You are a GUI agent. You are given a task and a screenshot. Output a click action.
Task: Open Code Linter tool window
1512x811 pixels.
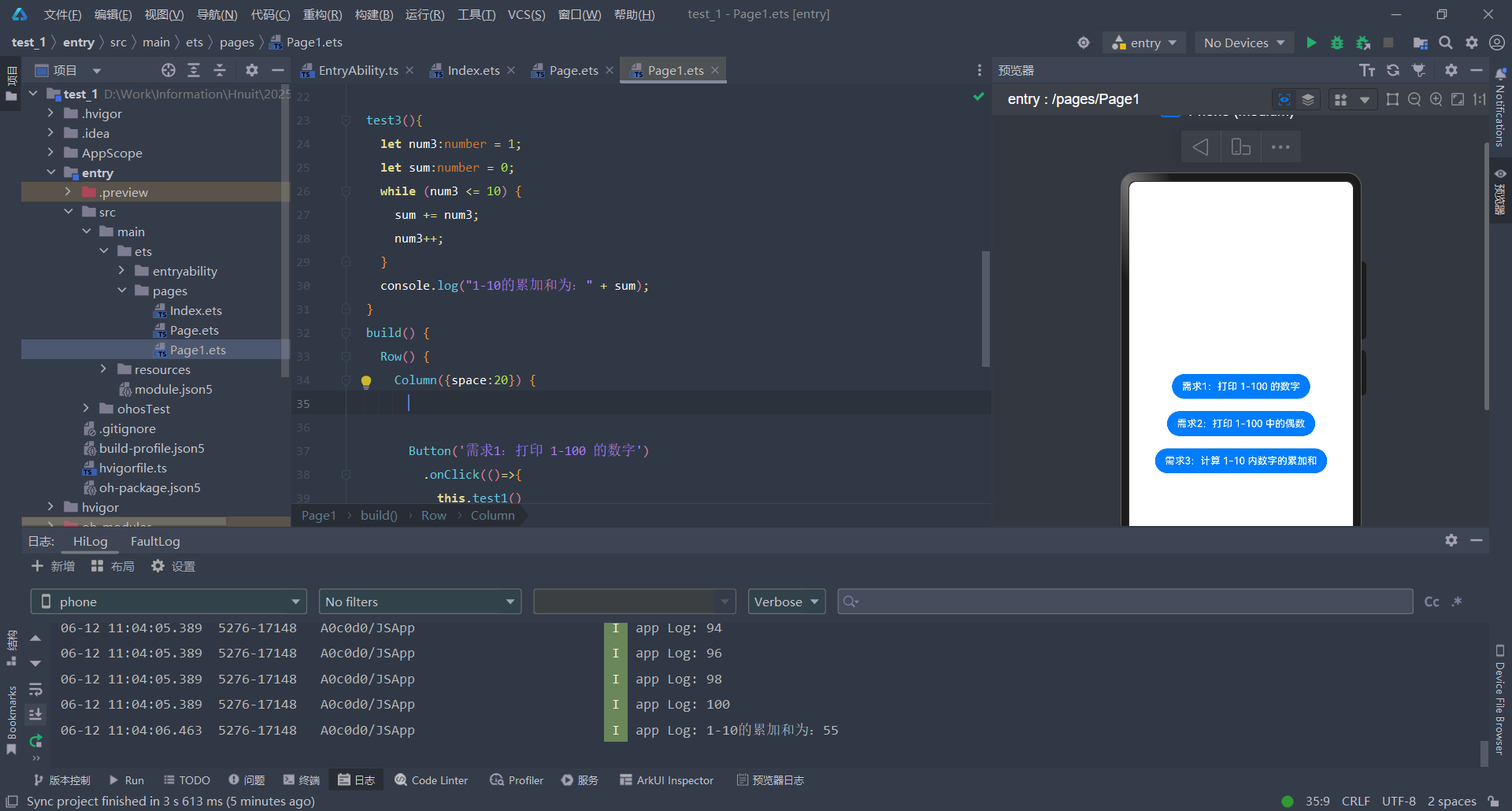click(x=432, y=780)
